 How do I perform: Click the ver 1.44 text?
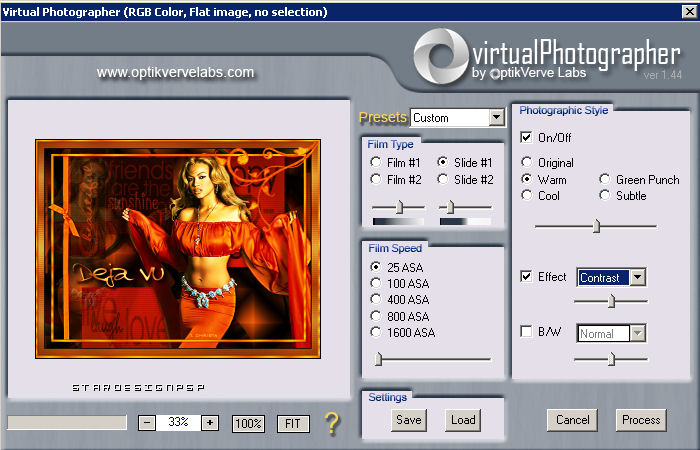coord(662,75)
